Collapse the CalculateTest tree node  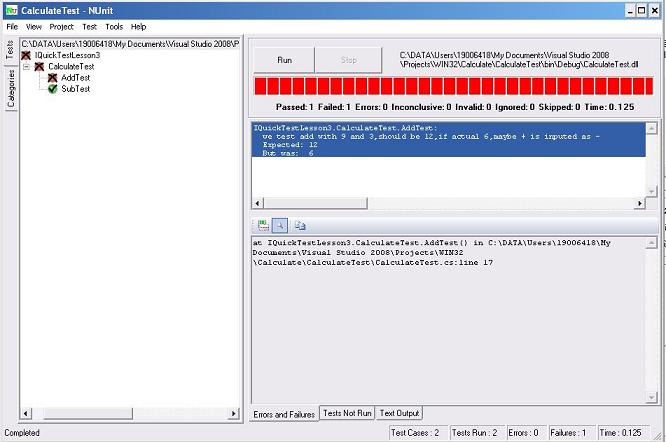(26, 67)
